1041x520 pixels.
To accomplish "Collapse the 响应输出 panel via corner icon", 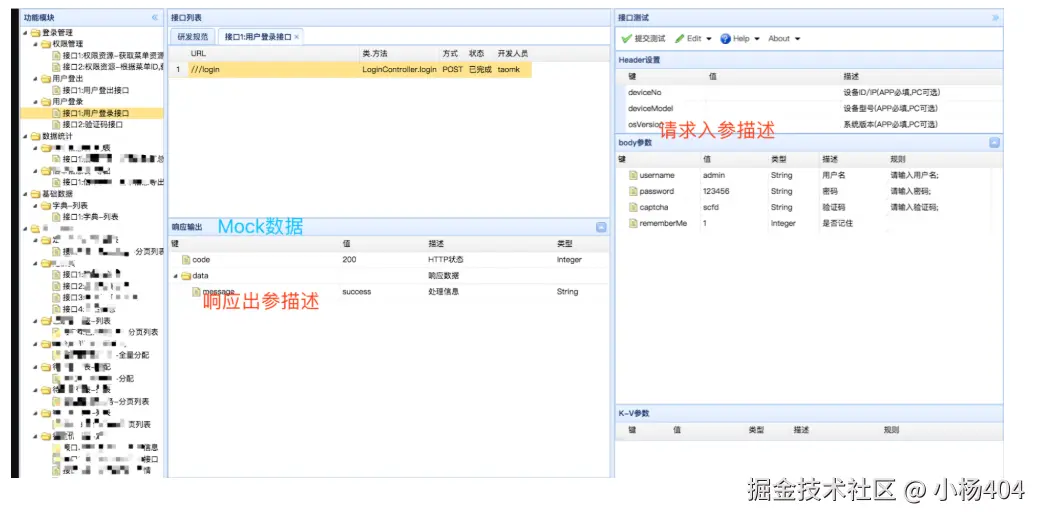I will (x=601, y=227).
